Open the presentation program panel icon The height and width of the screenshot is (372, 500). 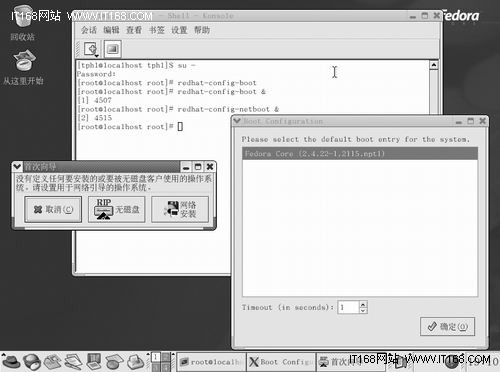coord(94,362)
